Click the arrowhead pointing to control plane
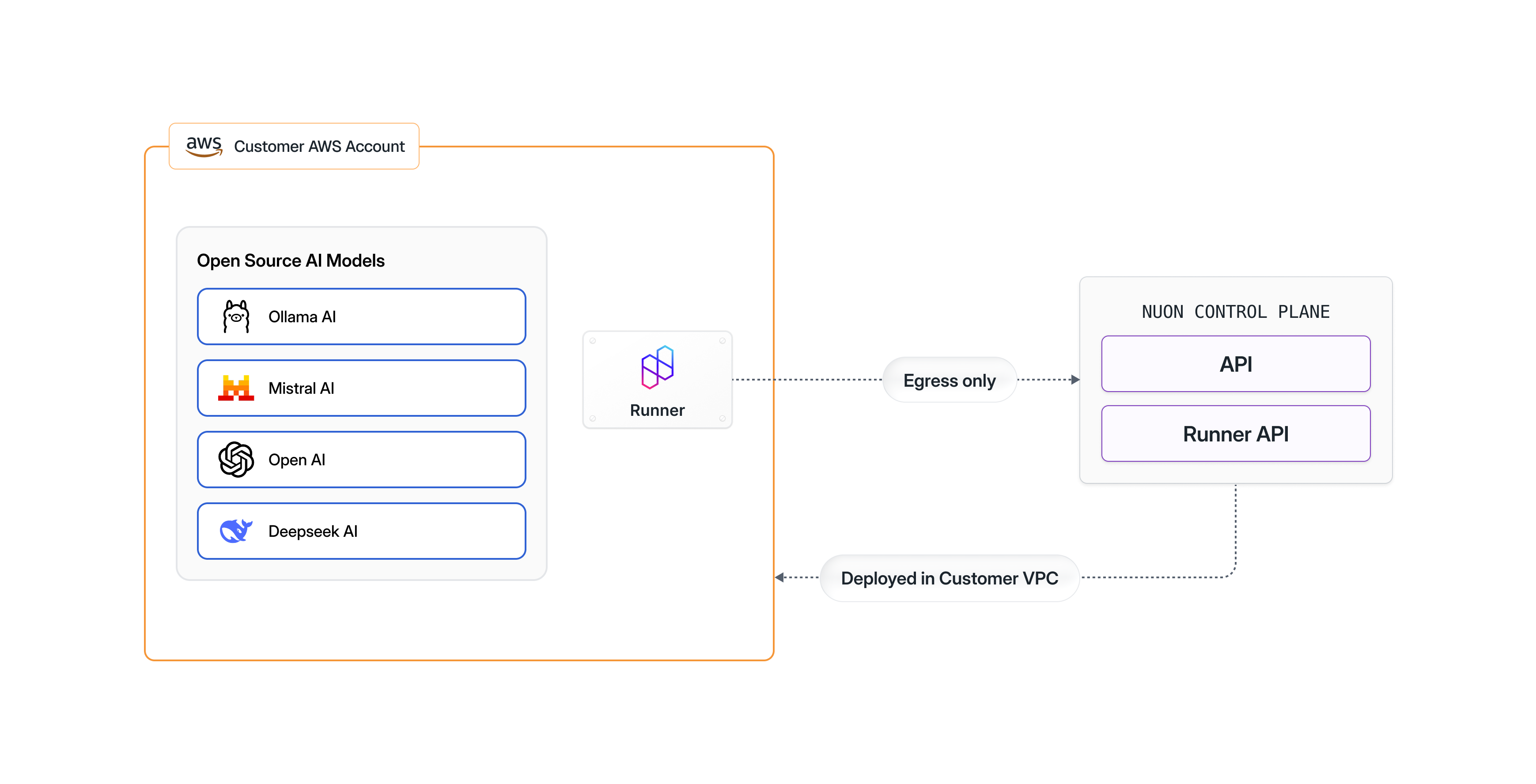This screenshot has width=1536, height=784. (x=1074, y=380)
